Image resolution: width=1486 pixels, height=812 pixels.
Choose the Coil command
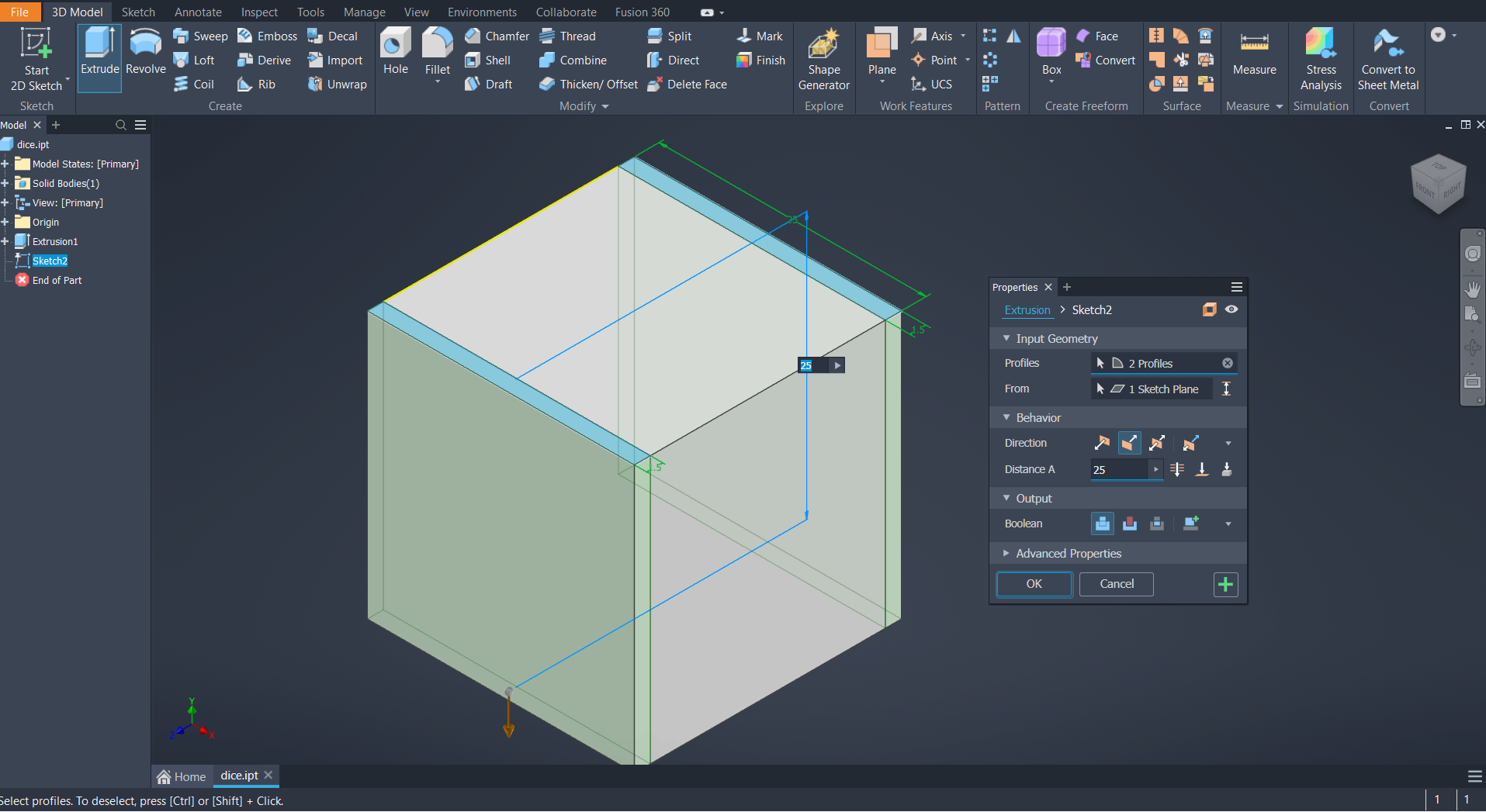[194, 85]
